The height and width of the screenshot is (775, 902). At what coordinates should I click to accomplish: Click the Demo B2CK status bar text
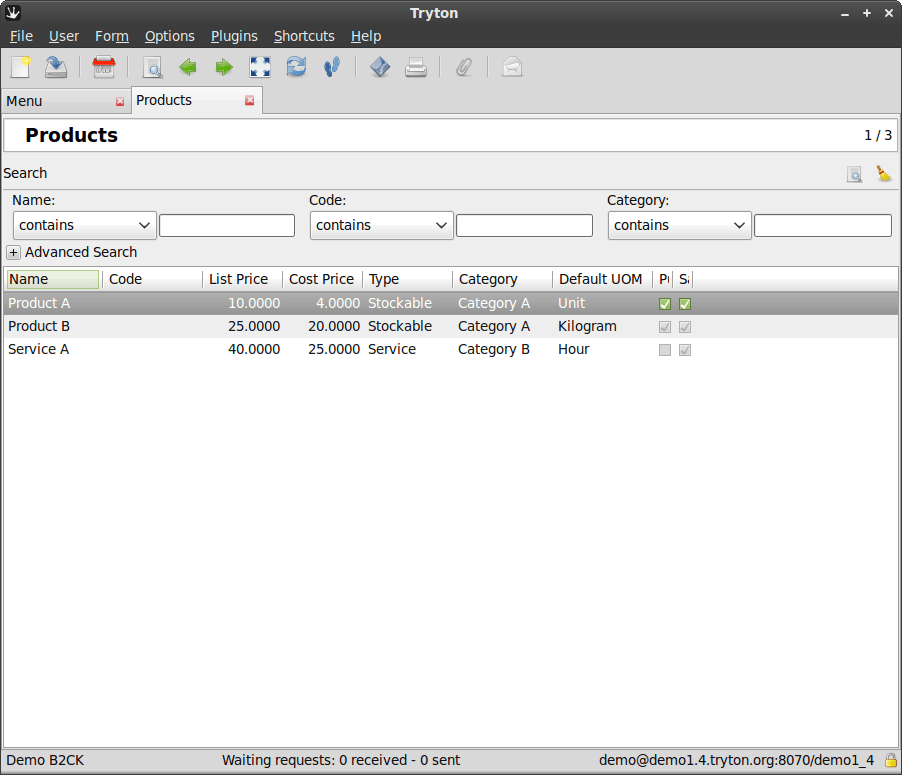pyautogui.click(x=45, y=760)
